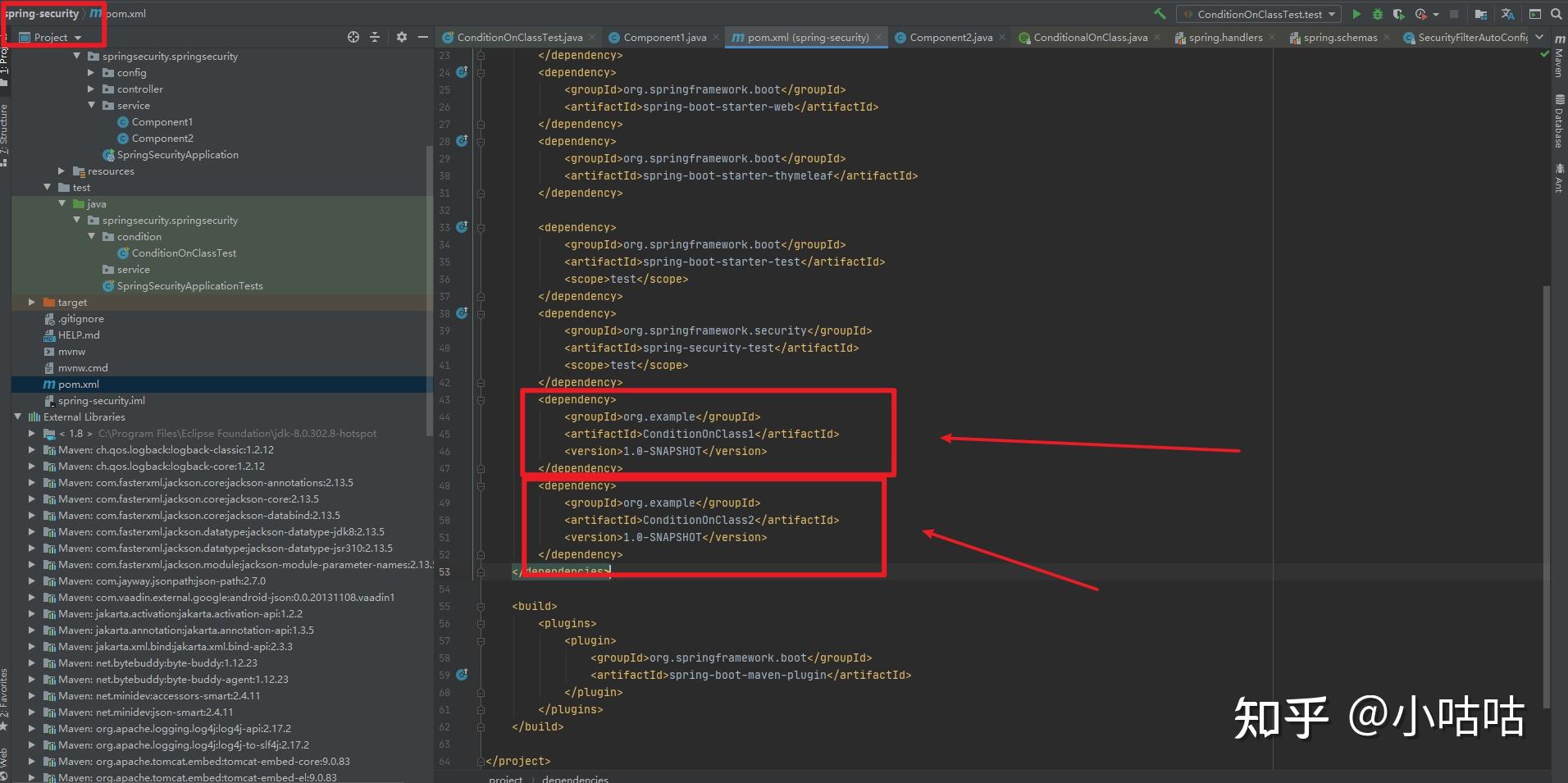Locate the opened file with the crosshair icon
Viewport: 1568px width, 783px height.
click(x=353, y=37)
